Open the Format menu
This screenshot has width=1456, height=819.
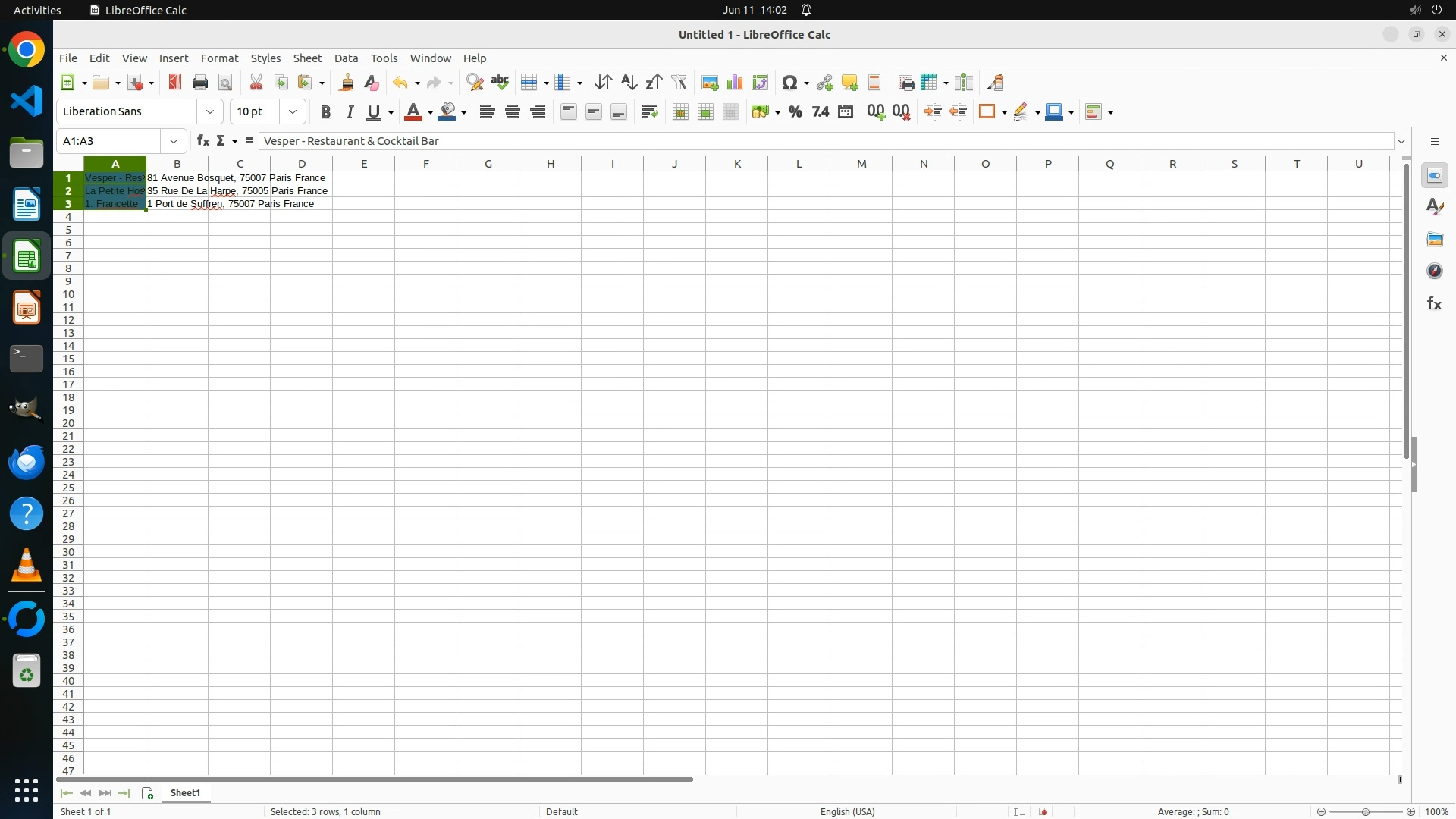(x=219, y=58)
